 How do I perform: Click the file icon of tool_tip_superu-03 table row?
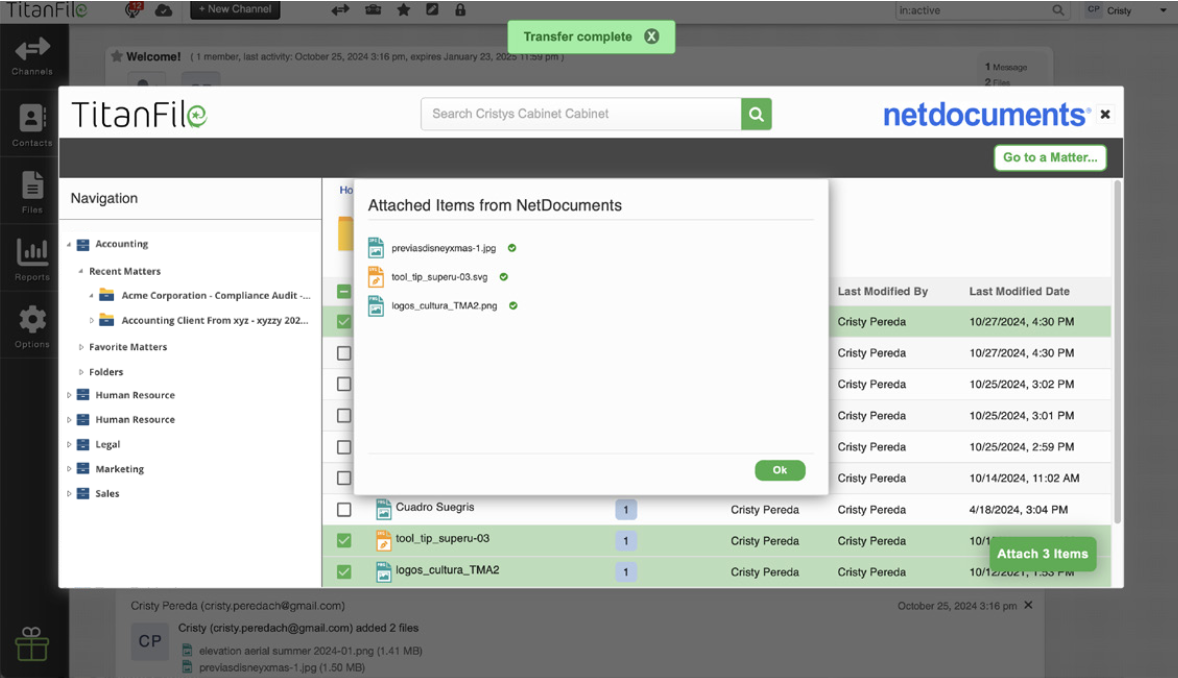pyautogui.click(x=383, y=540)
